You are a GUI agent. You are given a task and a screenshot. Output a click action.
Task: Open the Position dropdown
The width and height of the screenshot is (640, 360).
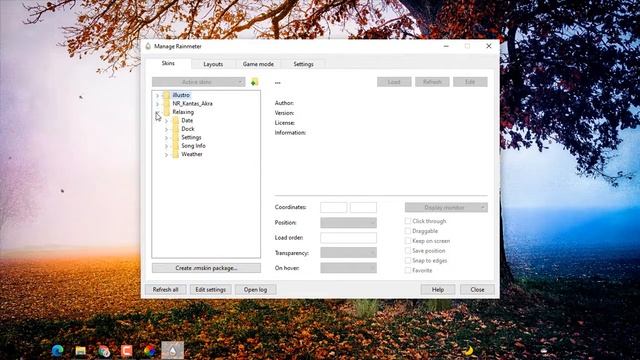348,222
